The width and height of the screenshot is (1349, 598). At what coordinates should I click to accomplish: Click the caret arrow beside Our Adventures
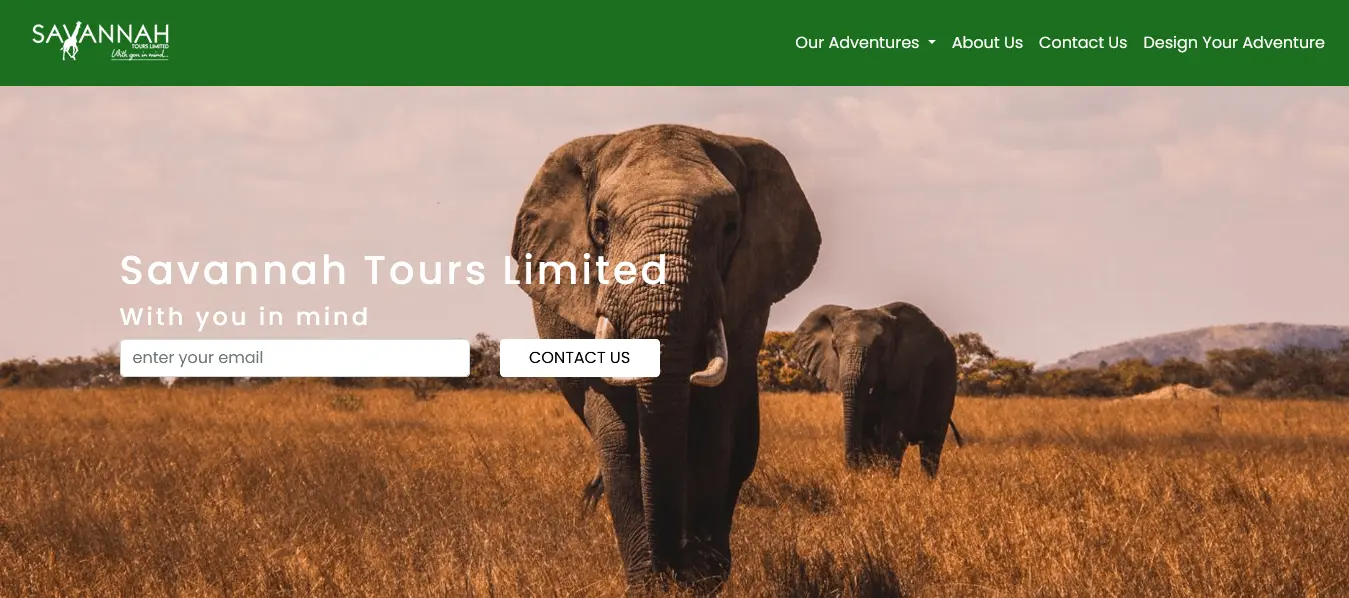931,43
